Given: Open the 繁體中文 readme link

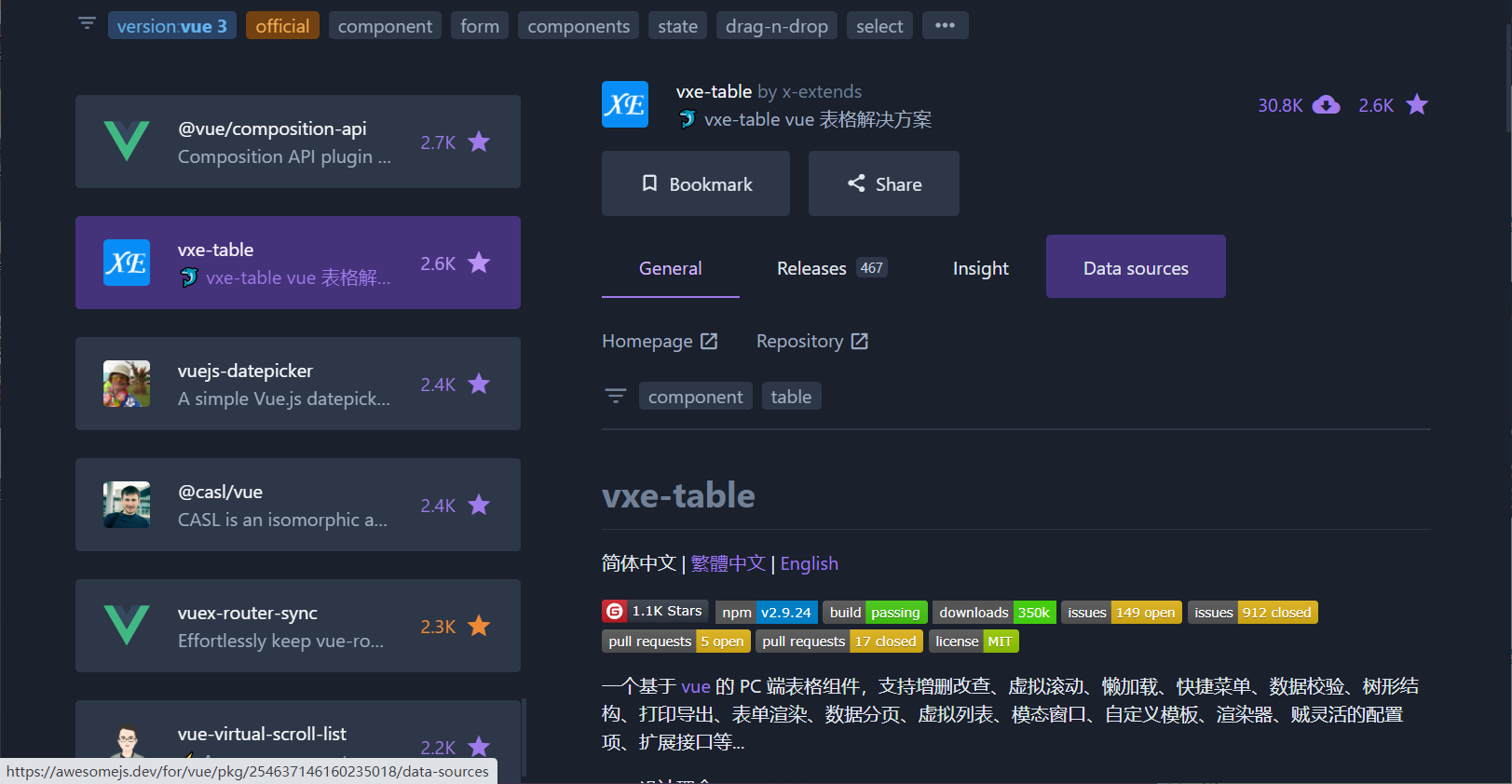Looking at the screenshot, I should [728, 563].
